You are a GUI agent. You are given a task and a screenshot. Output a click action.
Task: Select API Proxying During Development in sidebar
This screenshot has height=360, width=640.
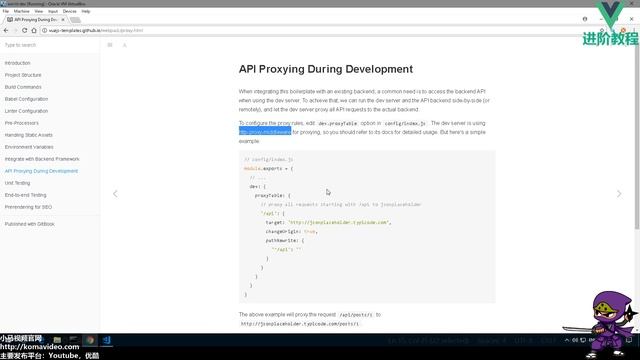[x=41, y=171]
